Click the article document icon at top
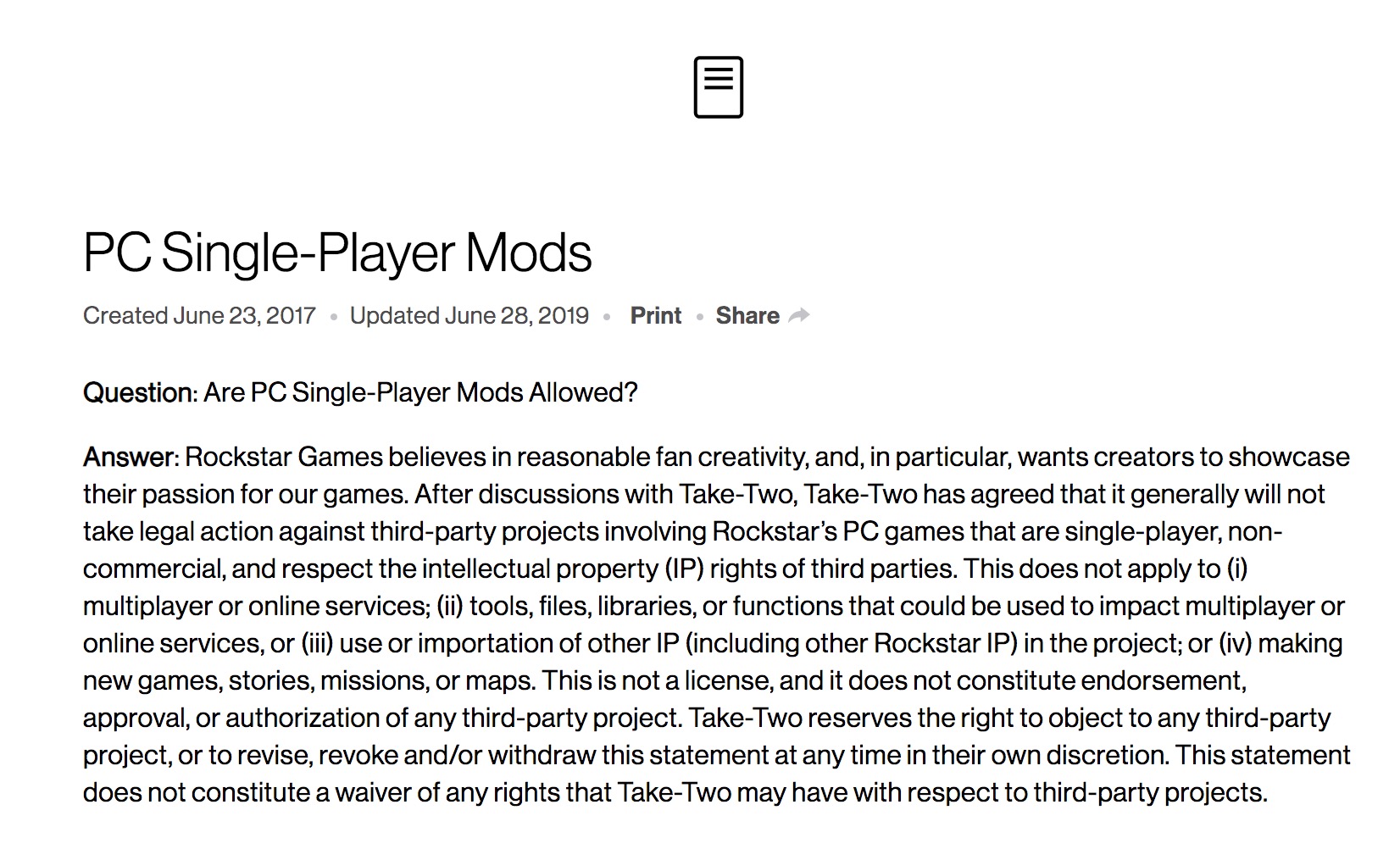The height and width of the screenshot is (849, 1400). 718,87
